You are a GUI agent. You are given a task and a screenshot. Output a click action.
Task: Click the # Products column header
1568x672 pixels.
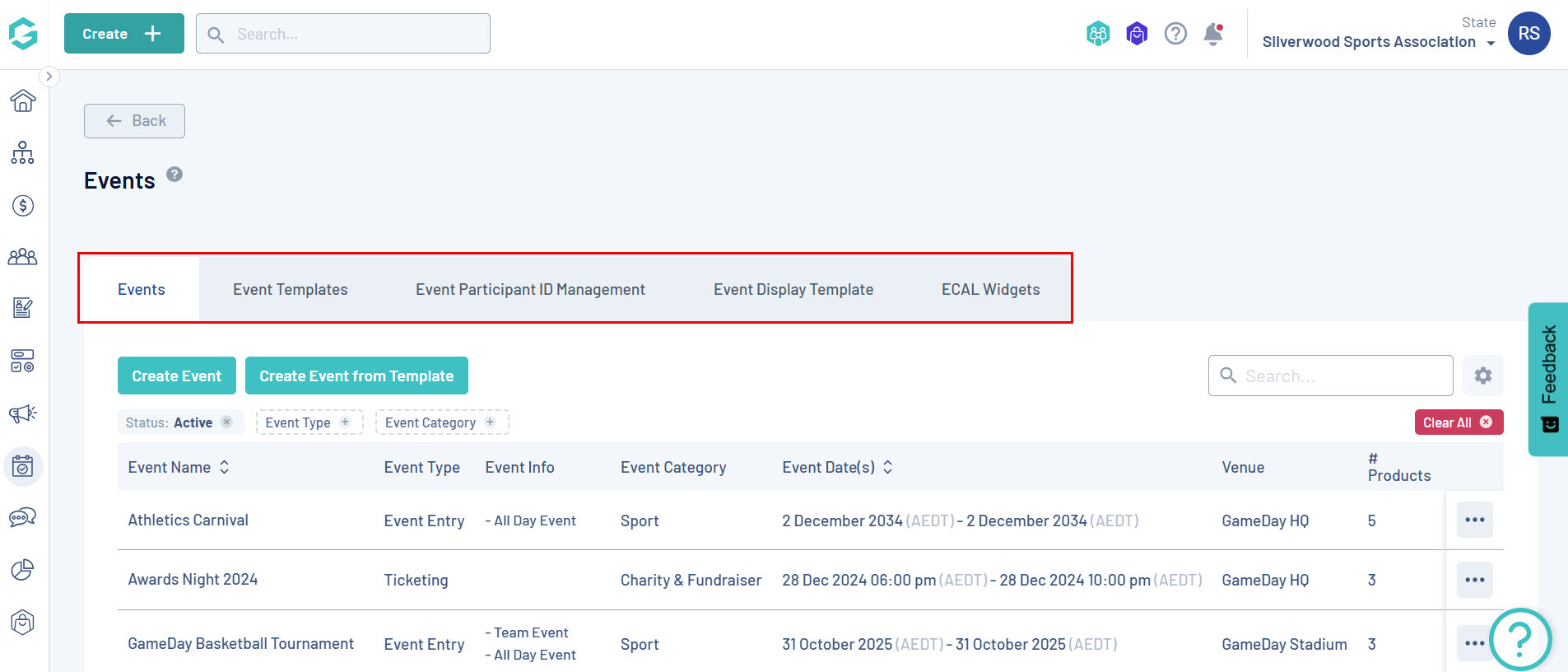click(1399, 467)
